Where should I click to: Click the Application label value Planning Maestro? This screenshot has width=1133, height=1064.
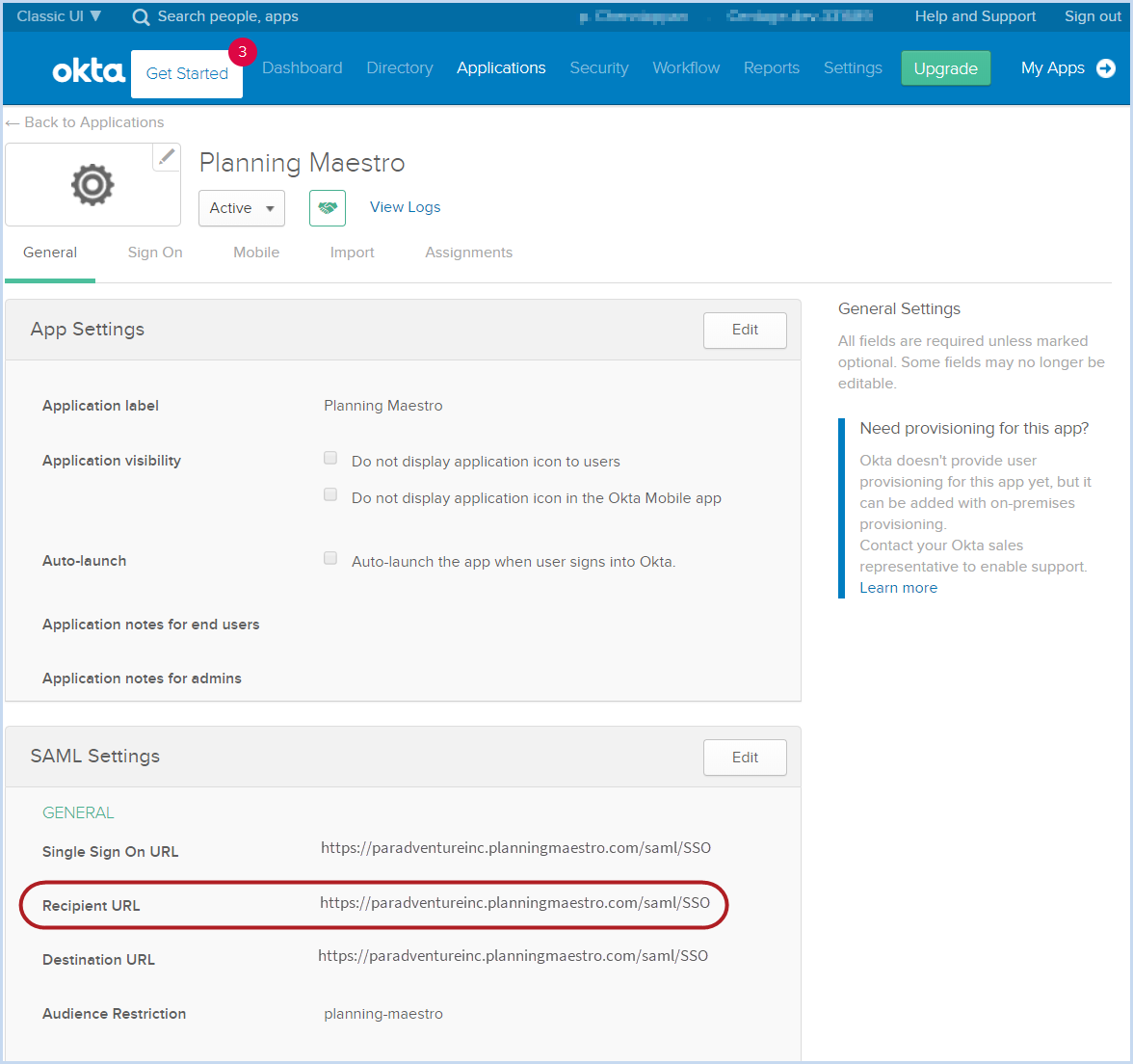pos(383,406)
